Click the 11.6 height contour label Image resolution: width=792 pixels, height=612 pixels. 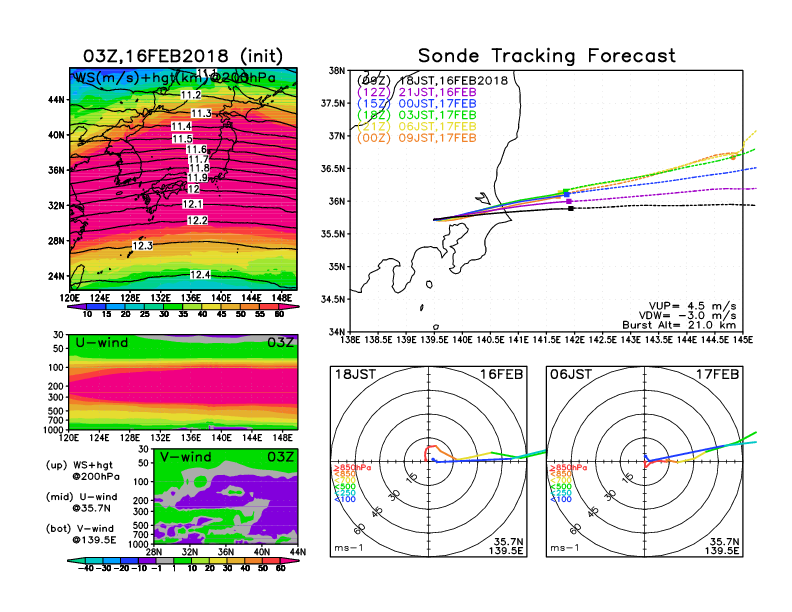[x=196, y=149]
